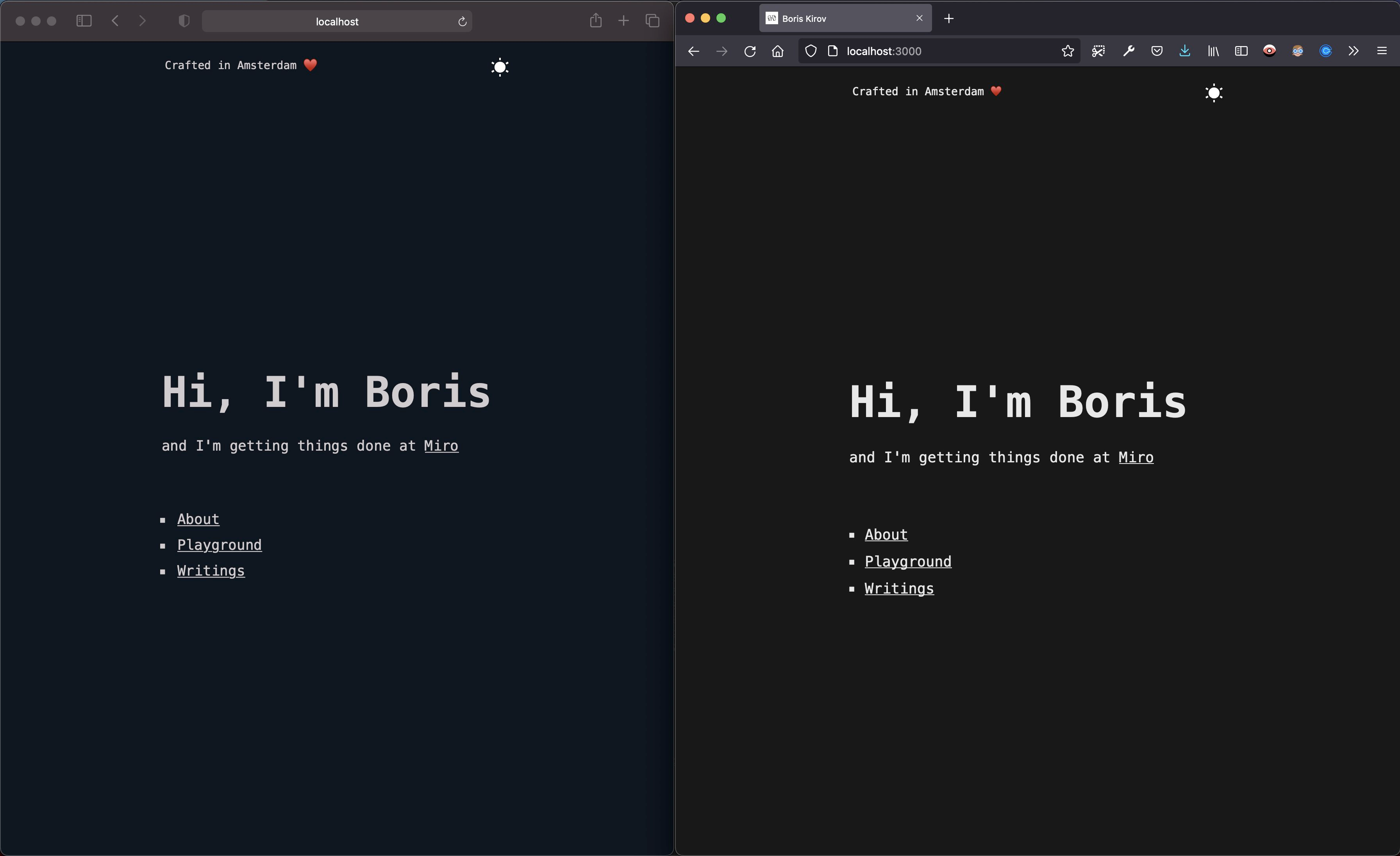This screenshot has height=856, width=1400.
Task: Click Safari localhost address bar
Action: point(337,21)
